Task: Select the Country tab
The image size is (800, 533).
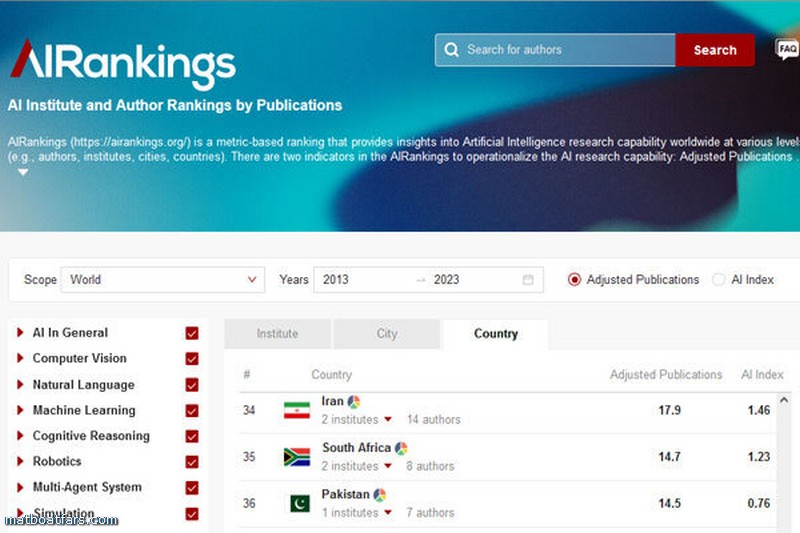Action: click(x=496, y=334)
